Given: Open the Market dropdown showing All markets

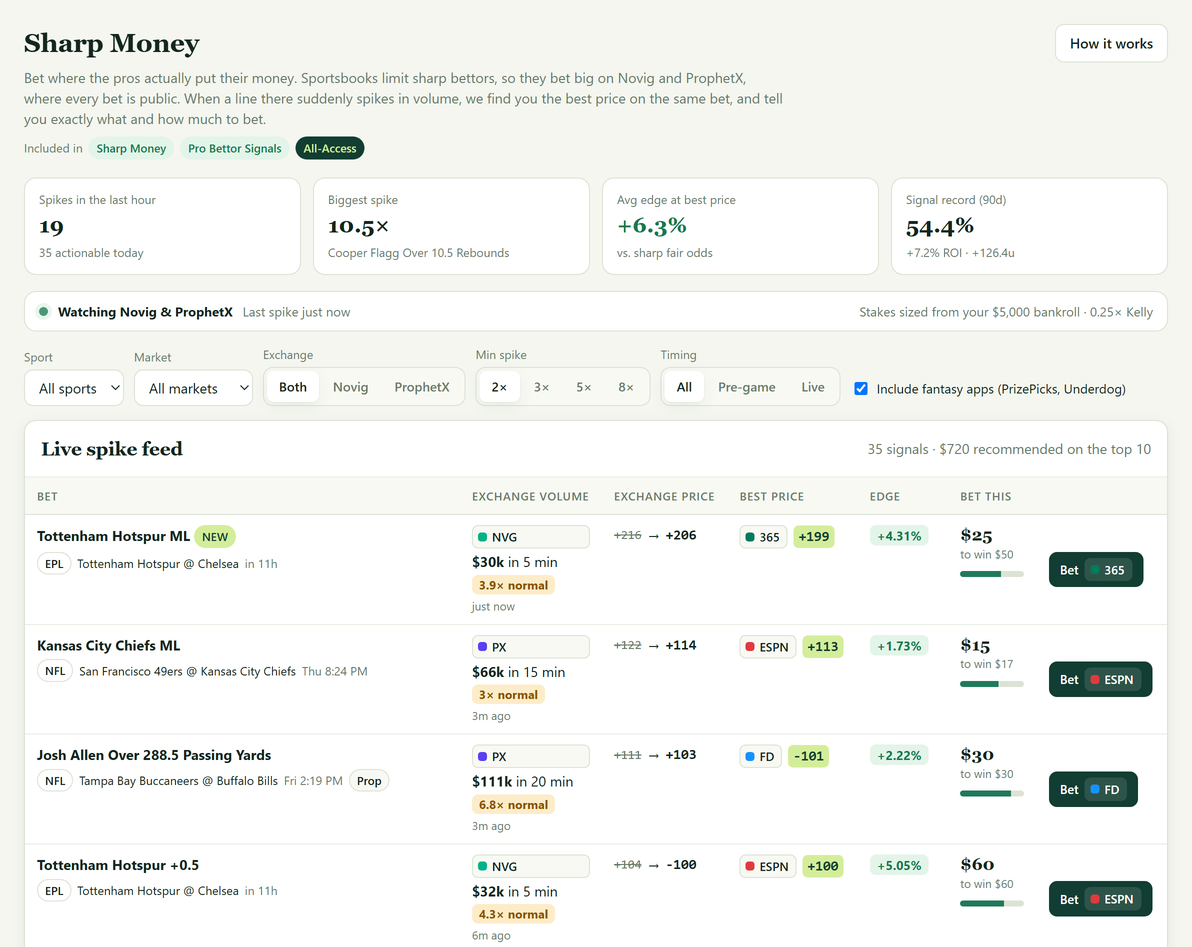Looking at the screenshot, I should tap(193, 388).
